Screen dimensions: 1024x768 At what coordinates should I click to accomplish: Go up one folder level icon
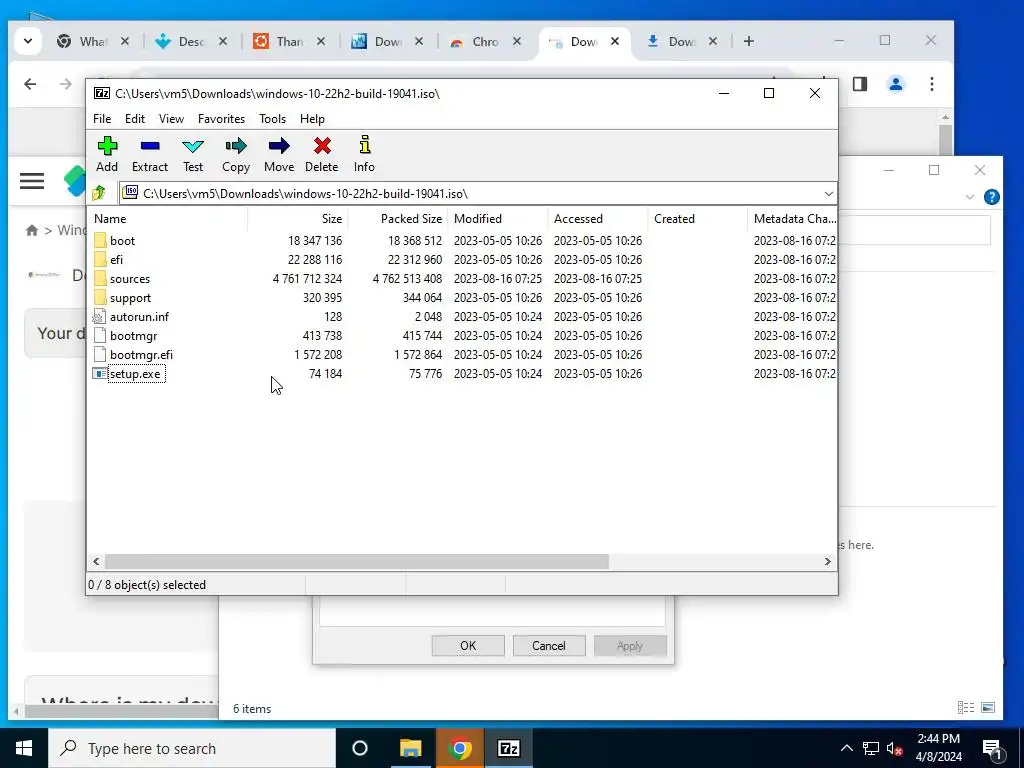click(x=99, y=193)
